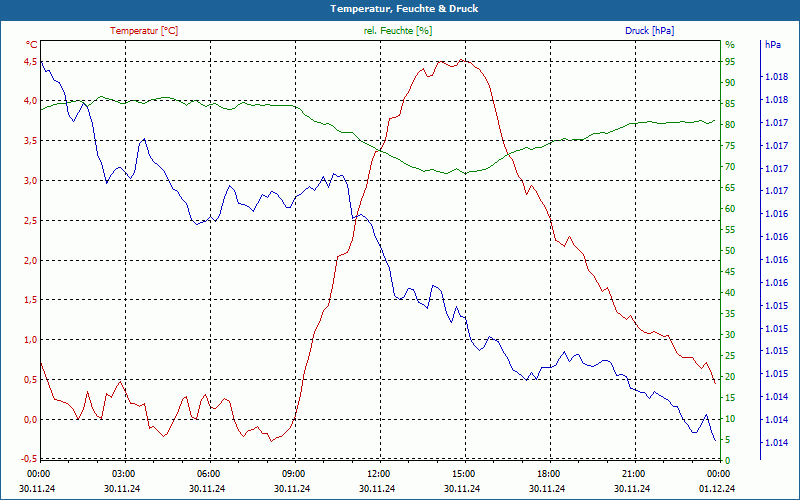This screenshot has width=800, height=500.
Task: Click the '20' humidity axis value
Action: click(730, 377)
